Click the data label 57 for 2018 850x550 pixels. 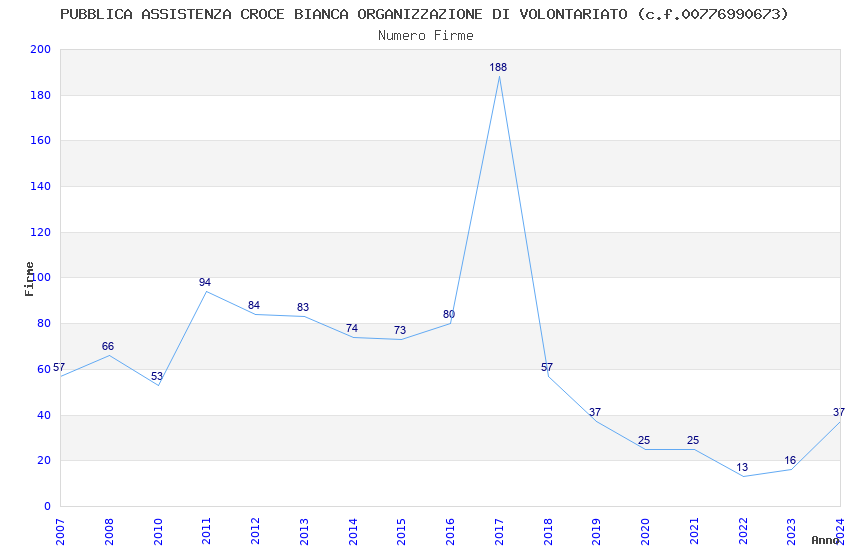click(546, 367)
